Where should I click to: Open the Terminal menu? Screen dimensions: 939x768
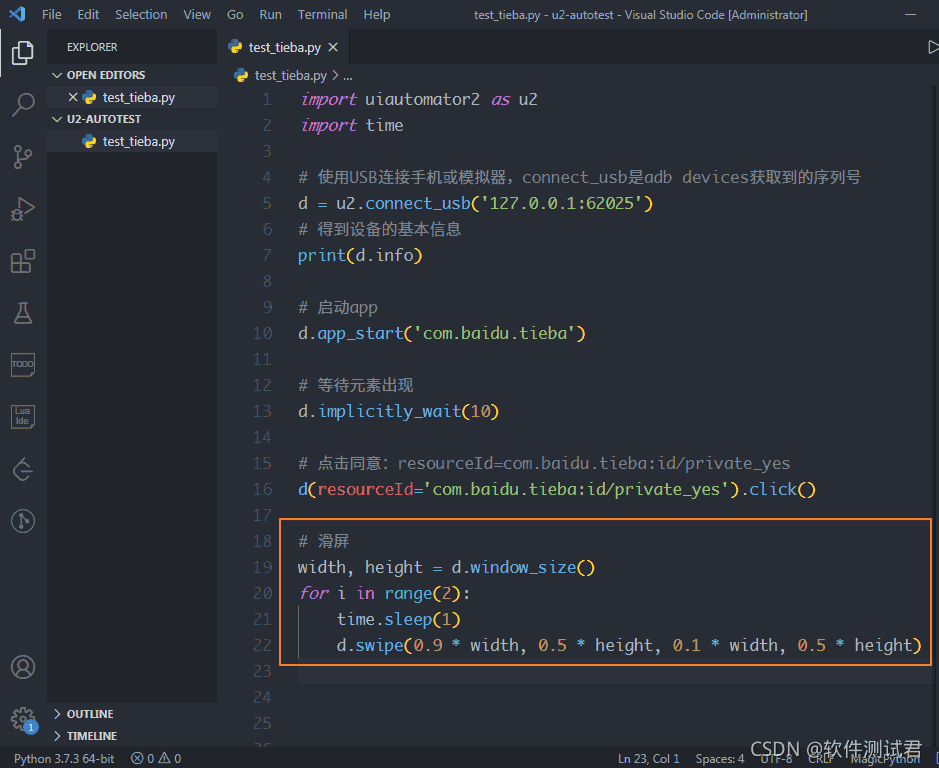pos(322,14)
